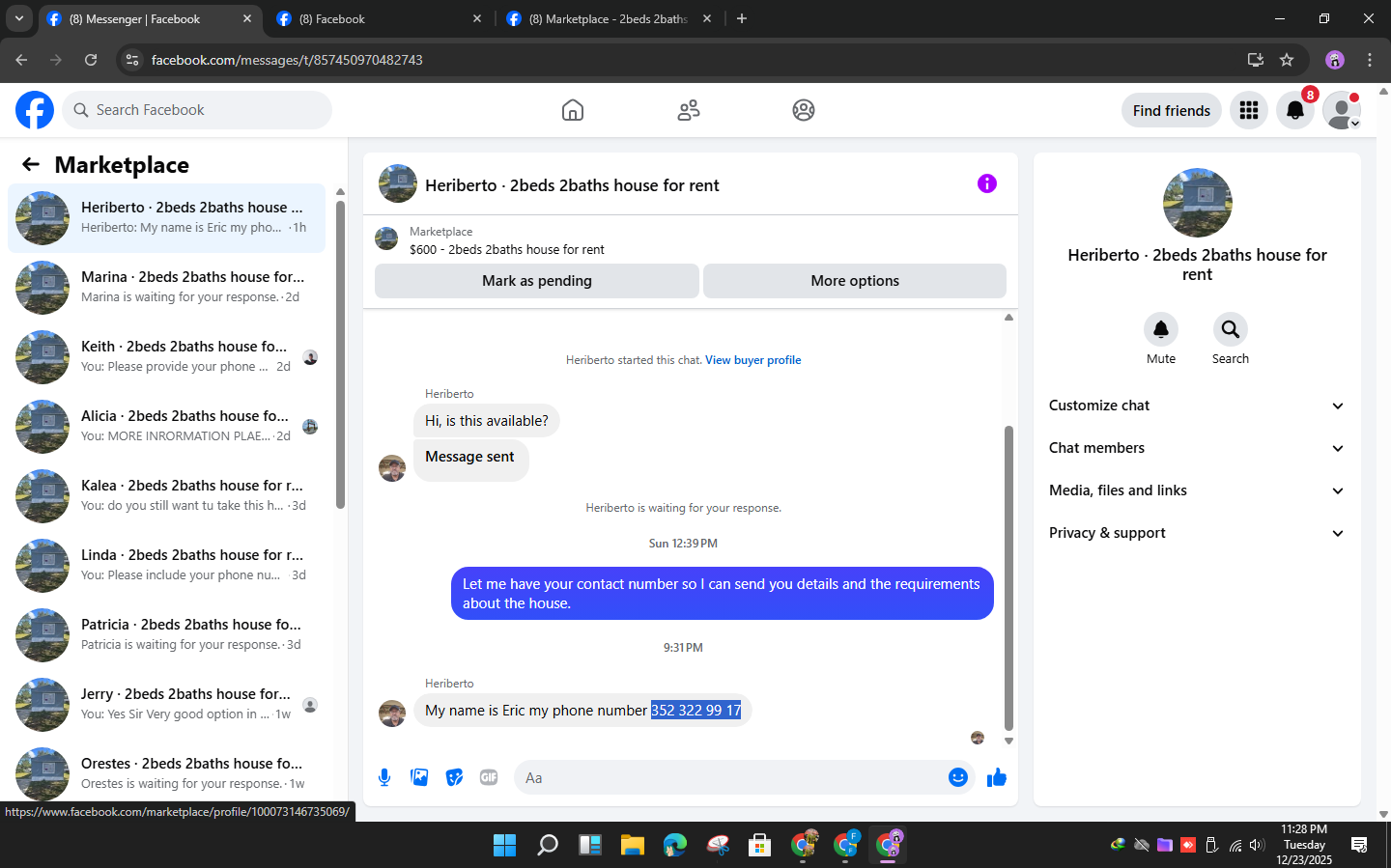
Task: Click Mark as pending button
Action: coord(537,281)
